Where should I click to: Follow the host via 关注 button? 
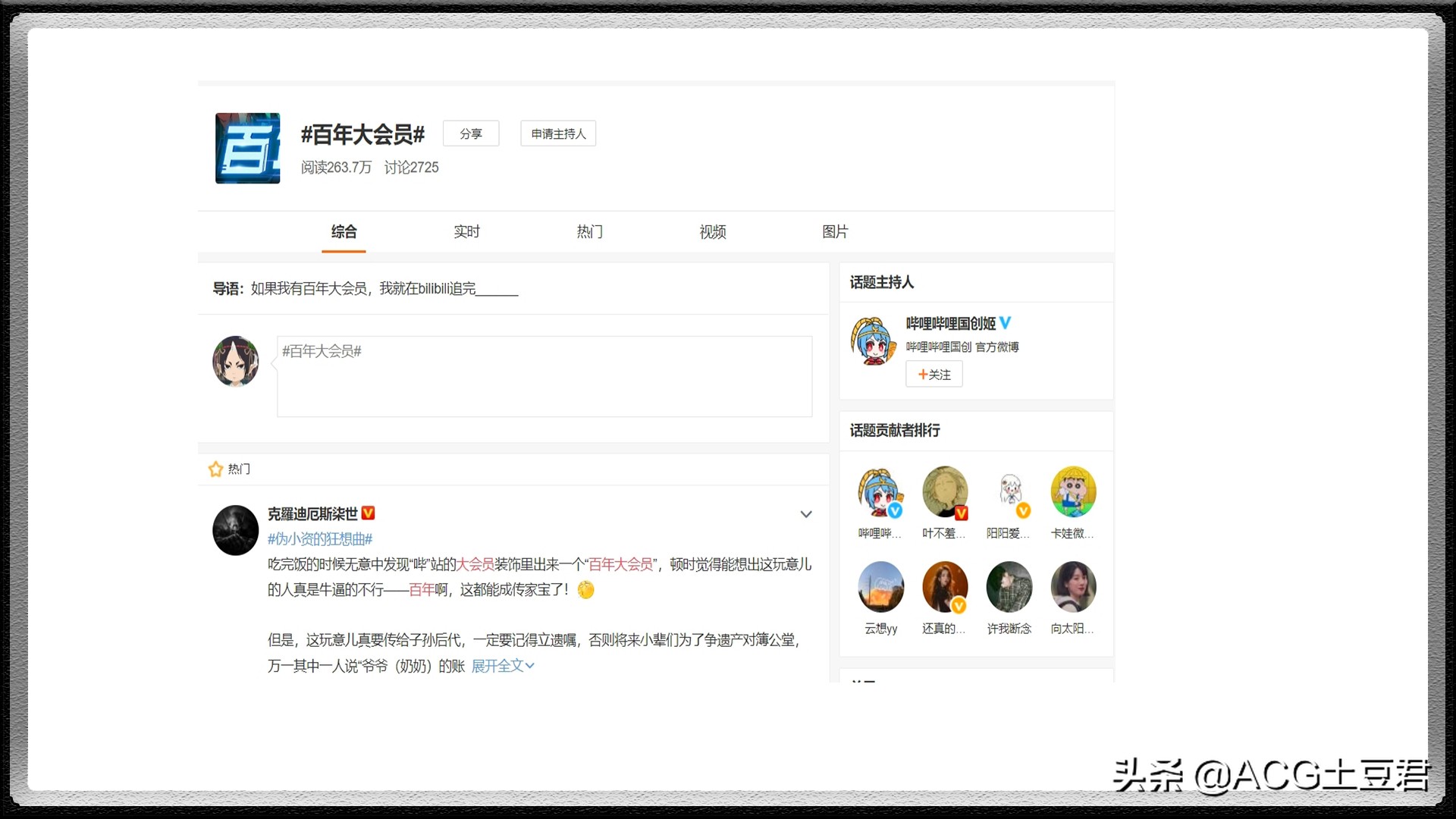pyautogui.click(x=934, y=374)
